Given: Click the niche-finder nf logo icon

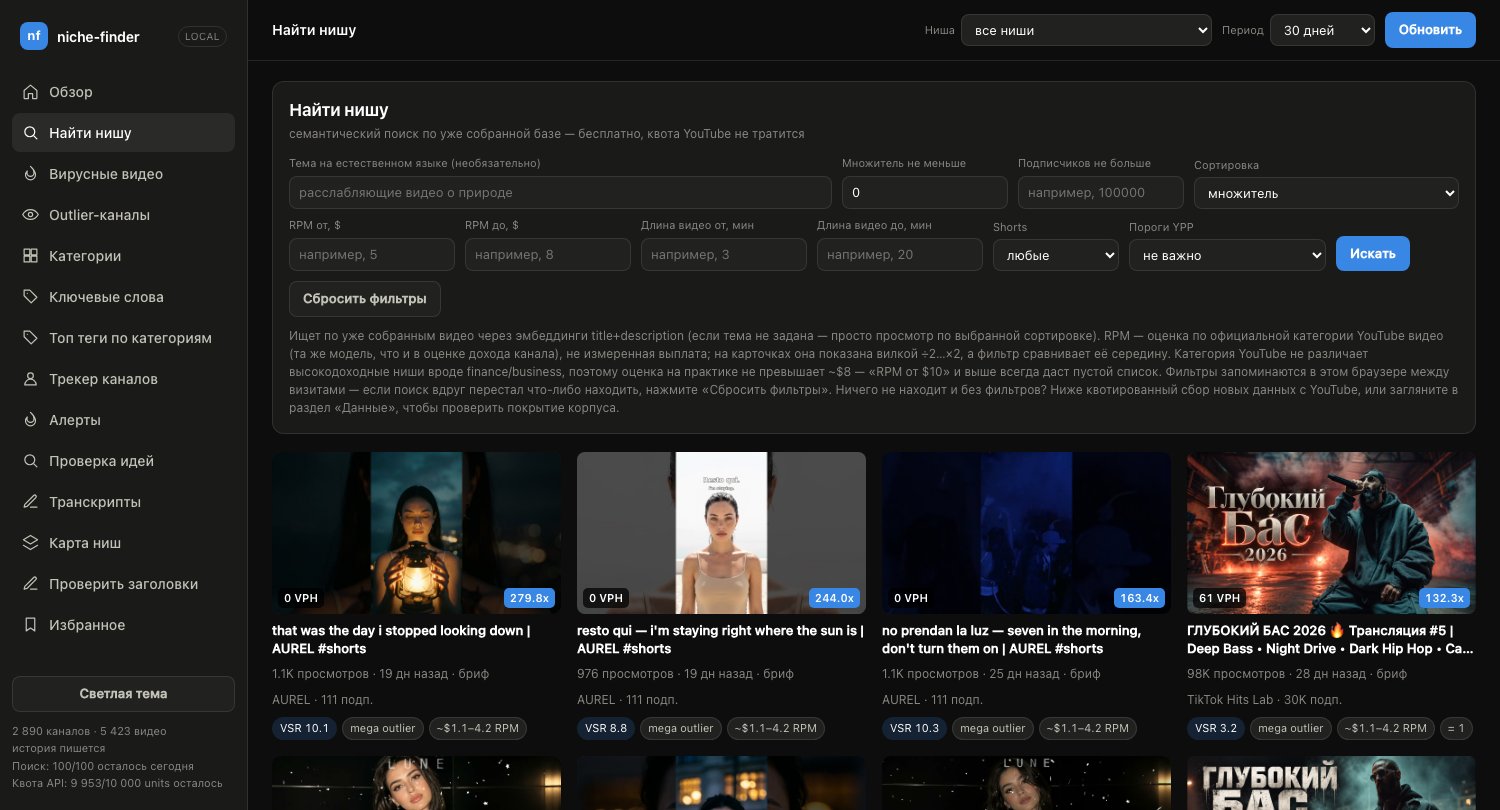Looking at the screenshot, I should (x=34, y=36).
